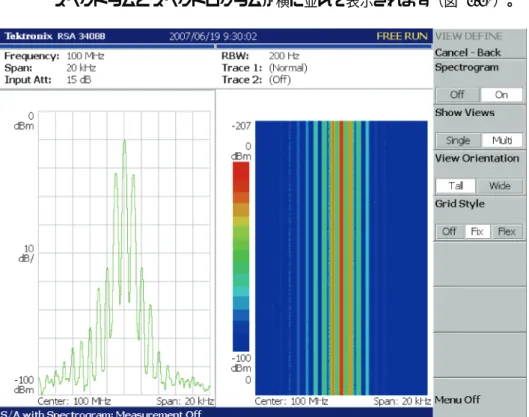Click the spectrogram Center: 100 MHz label
Screen dimensions: 529x417
291,401
